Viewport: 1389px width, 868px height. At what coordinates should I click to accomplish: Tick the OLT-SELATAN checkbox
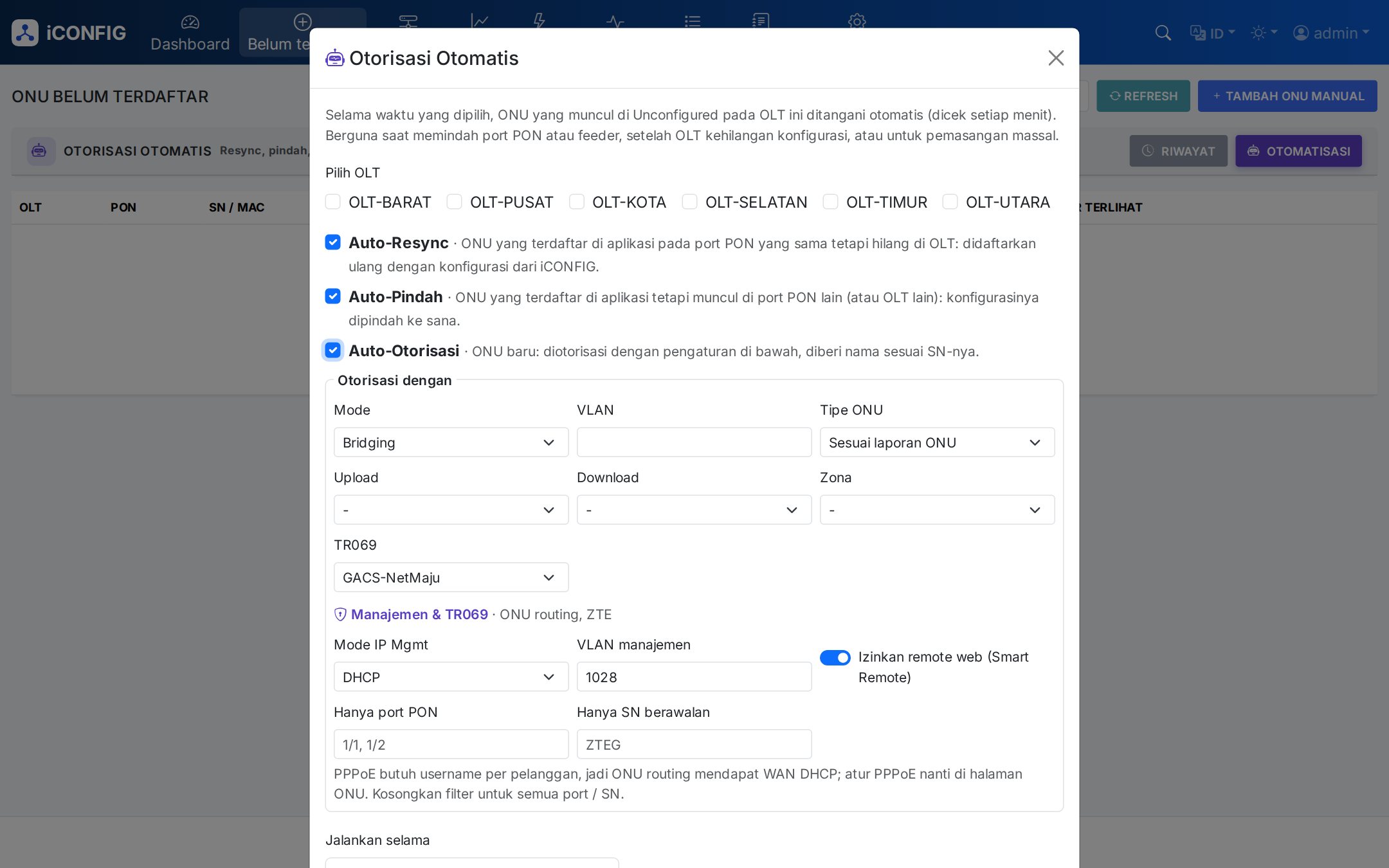pos(689,202)
